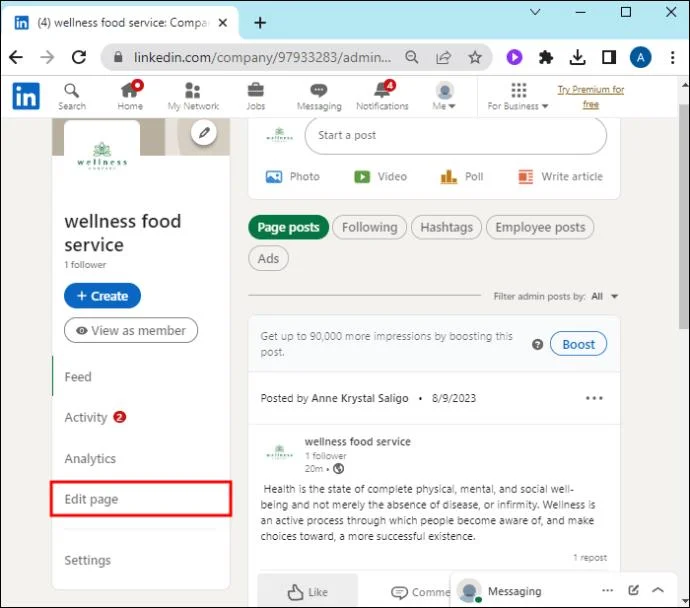
Task: Open browser Downloads icon
Action: pos(577,57)
